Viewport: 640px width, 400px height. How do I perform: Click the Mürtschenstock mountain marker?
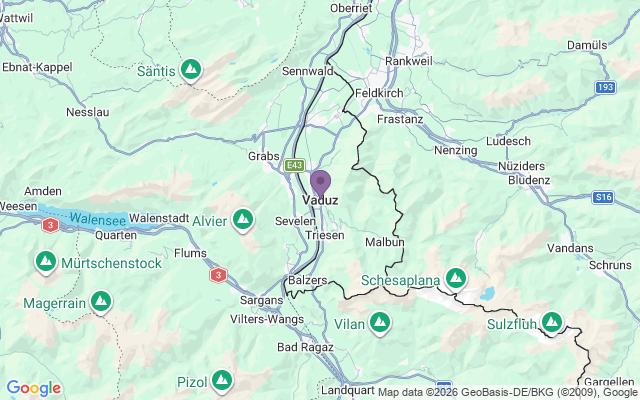pos(46,262)
